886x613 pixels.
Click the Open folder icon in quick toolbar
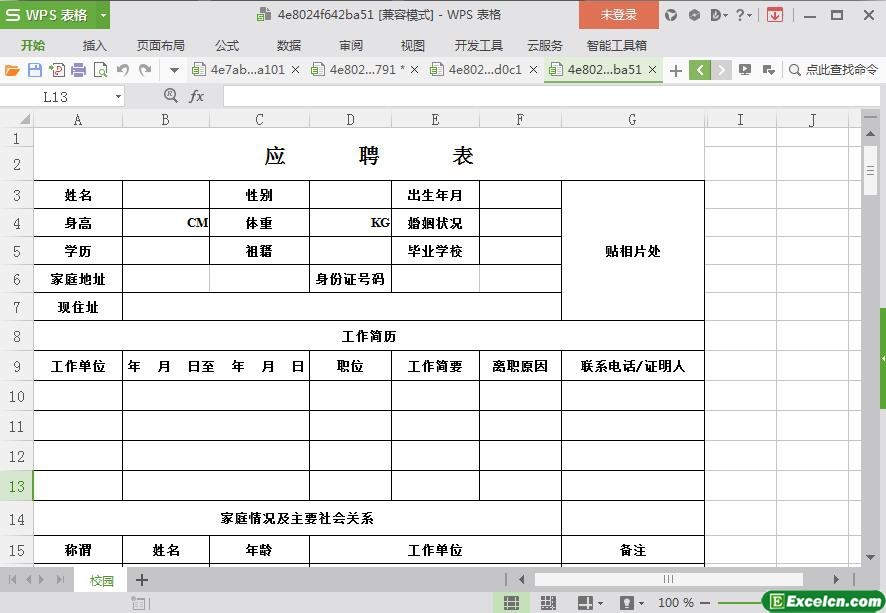pos(12,70)
